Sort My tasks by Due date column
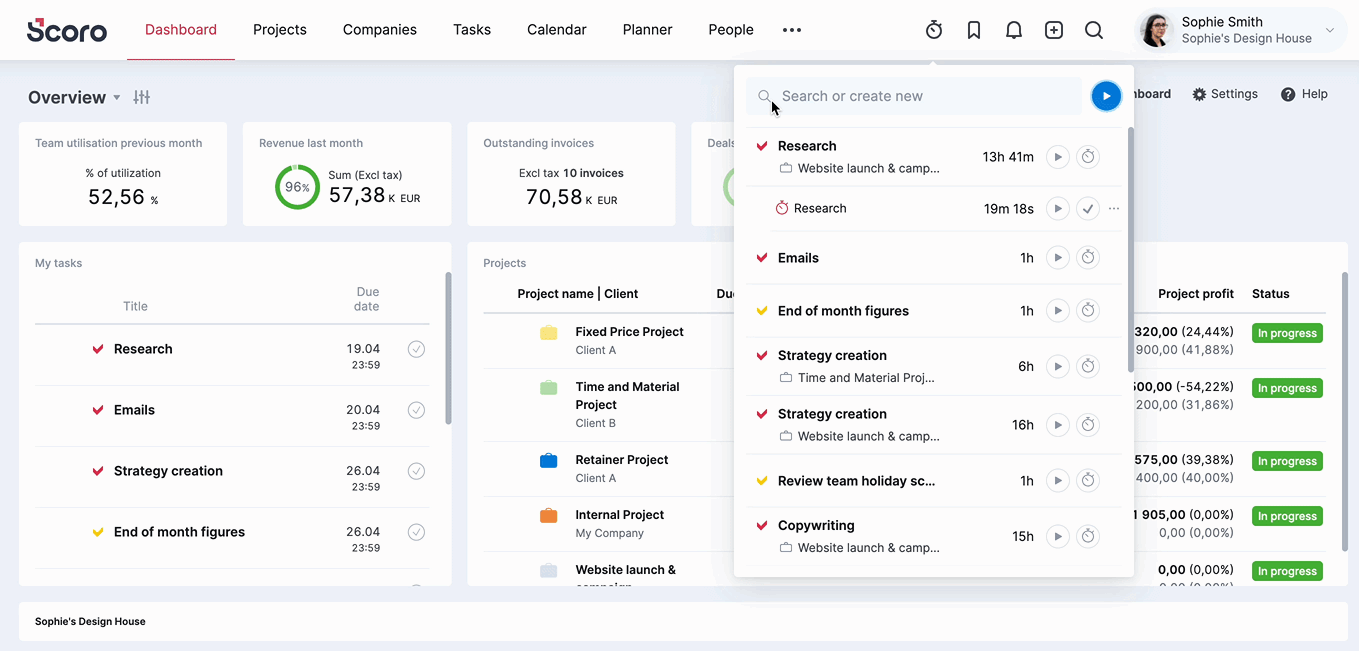Viewport: 1359px width, 651px height. pyautogui.click(x=367, y=299)
